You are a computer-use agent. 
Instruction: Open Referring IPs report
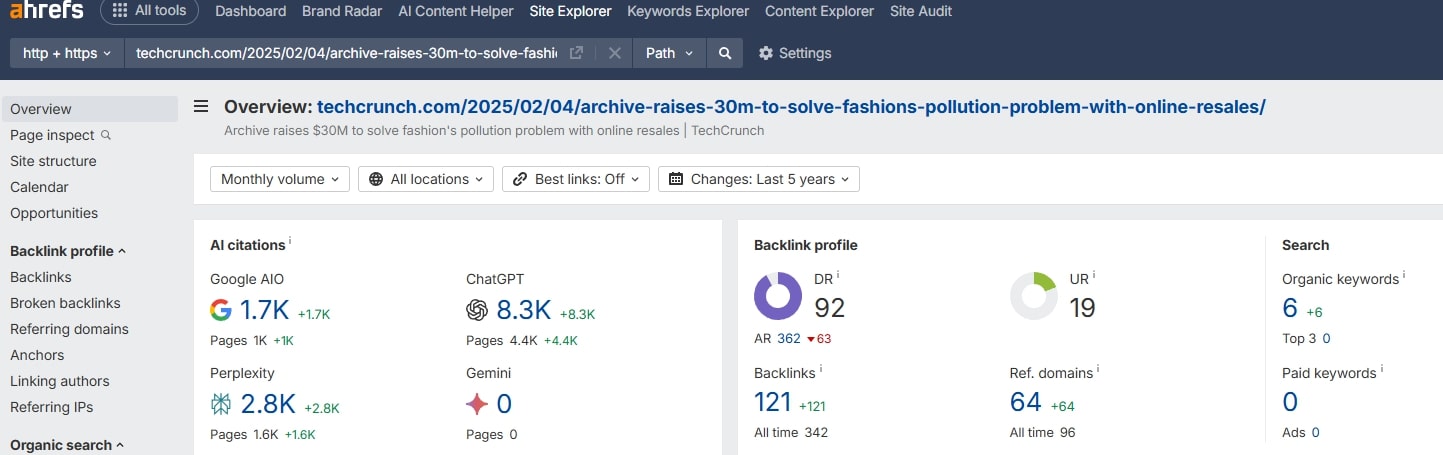(x=51, y=407)
